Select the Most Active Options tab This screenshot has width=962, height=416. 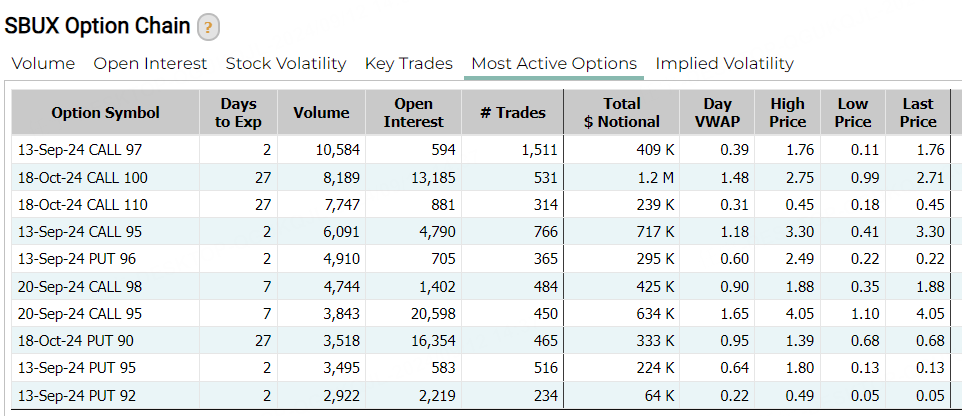point(554,64)
